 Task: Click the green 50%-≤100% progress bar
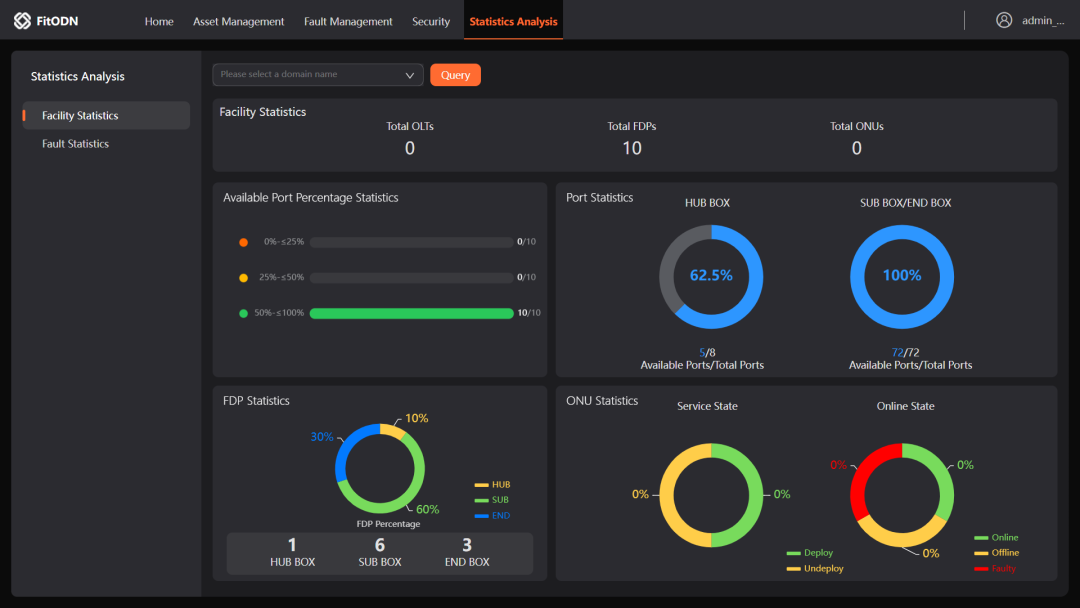pyautogui.click(x=411, y=313)
